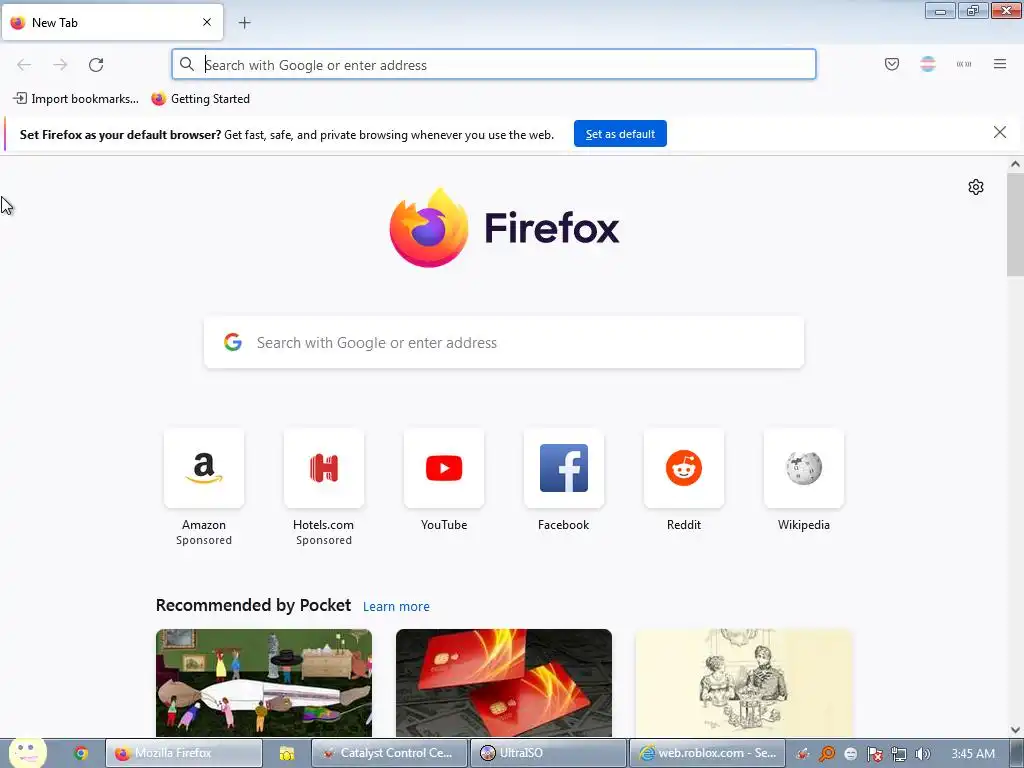1024x768 pixels.
Task: Click the magnifier tray icon
Action: click(x=827, y=754)
